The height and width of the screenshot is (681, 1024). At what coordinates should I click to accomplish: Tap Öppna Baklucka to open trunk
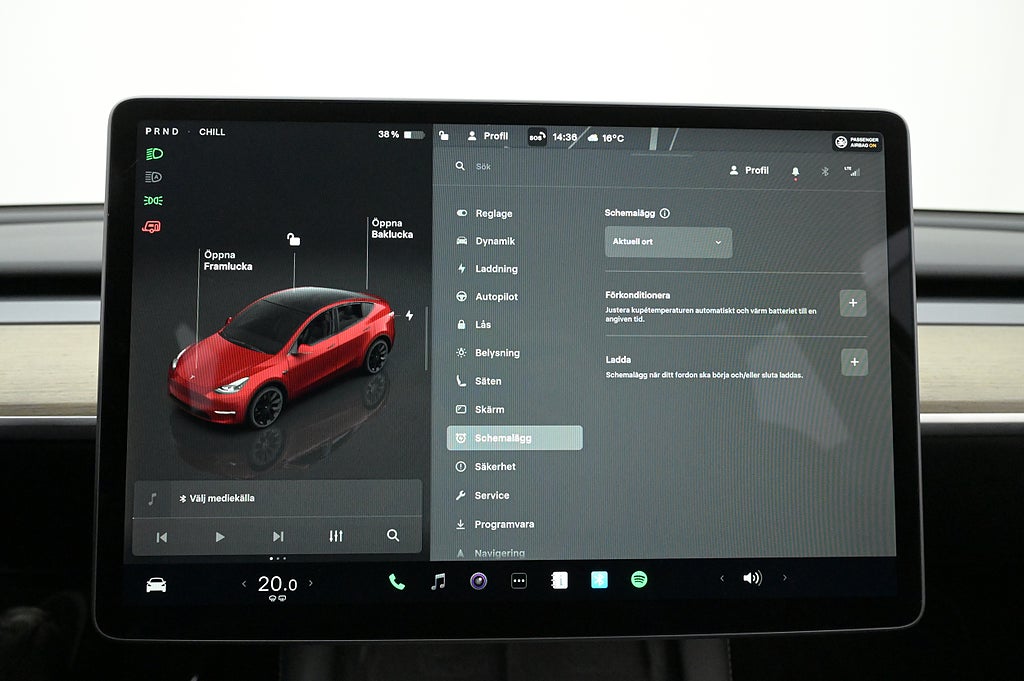(x=392, y=229)
